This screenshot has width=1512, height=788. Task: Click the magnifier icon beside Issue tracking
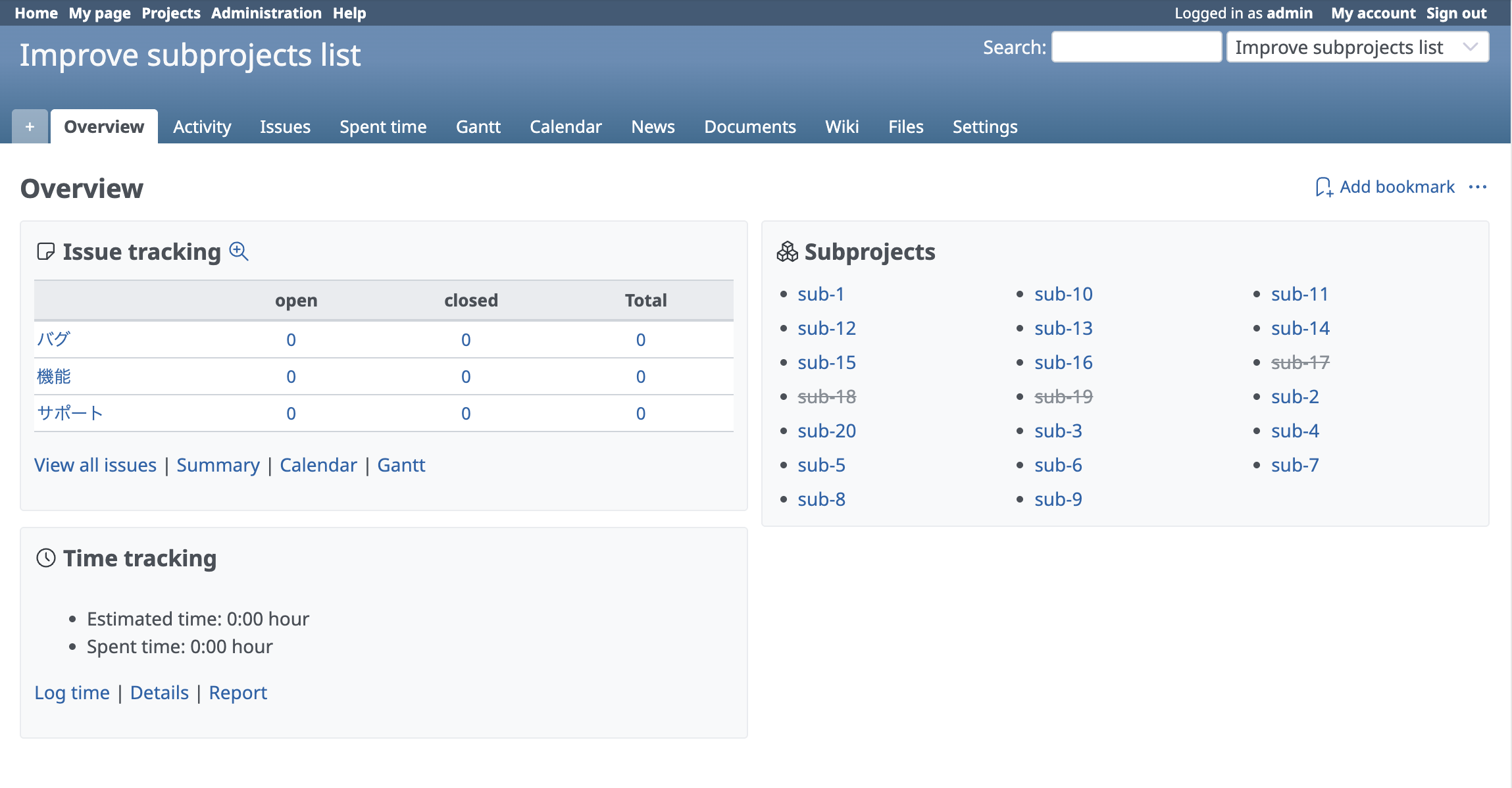[239, 251]
